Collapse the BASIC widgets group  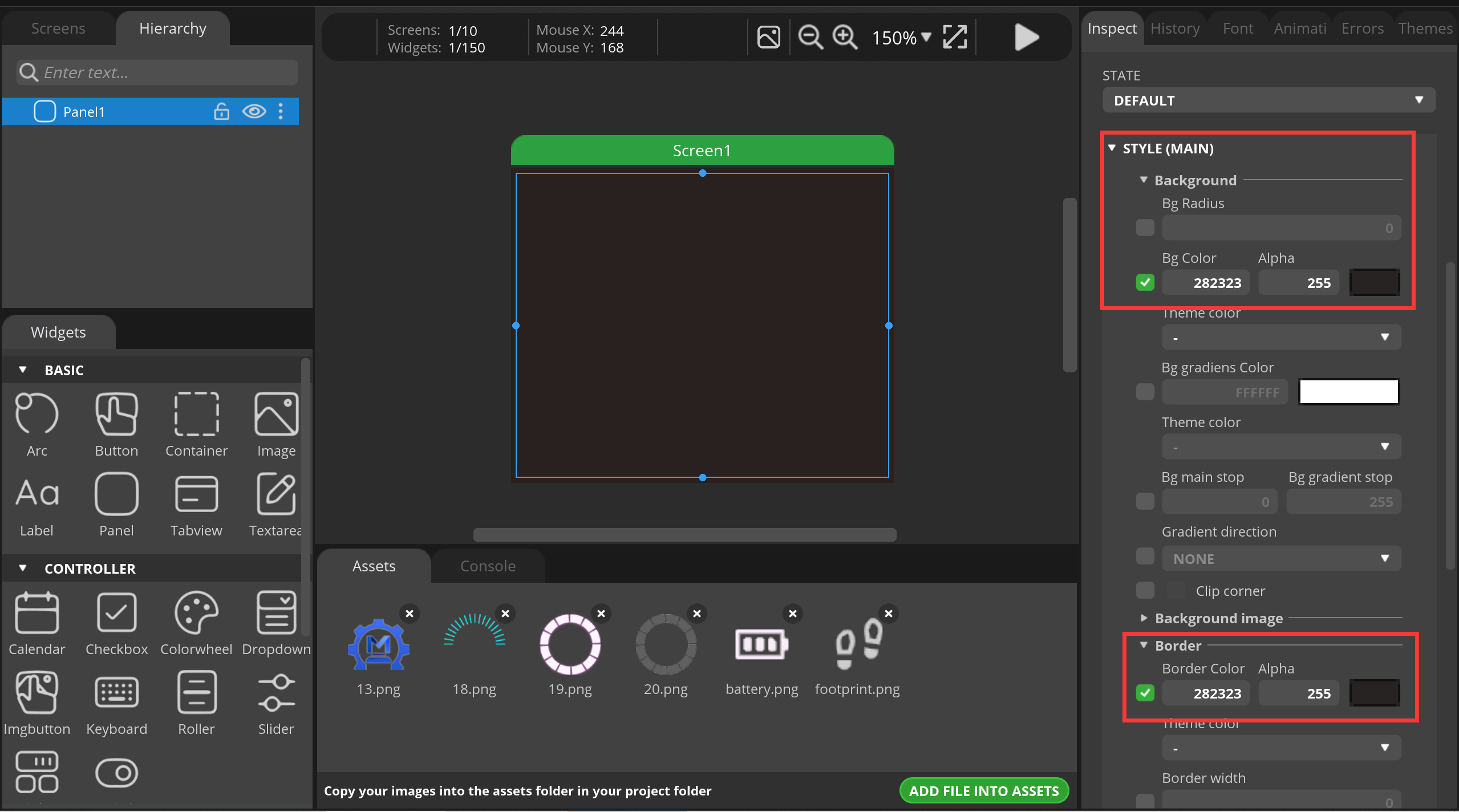[23, 370]
